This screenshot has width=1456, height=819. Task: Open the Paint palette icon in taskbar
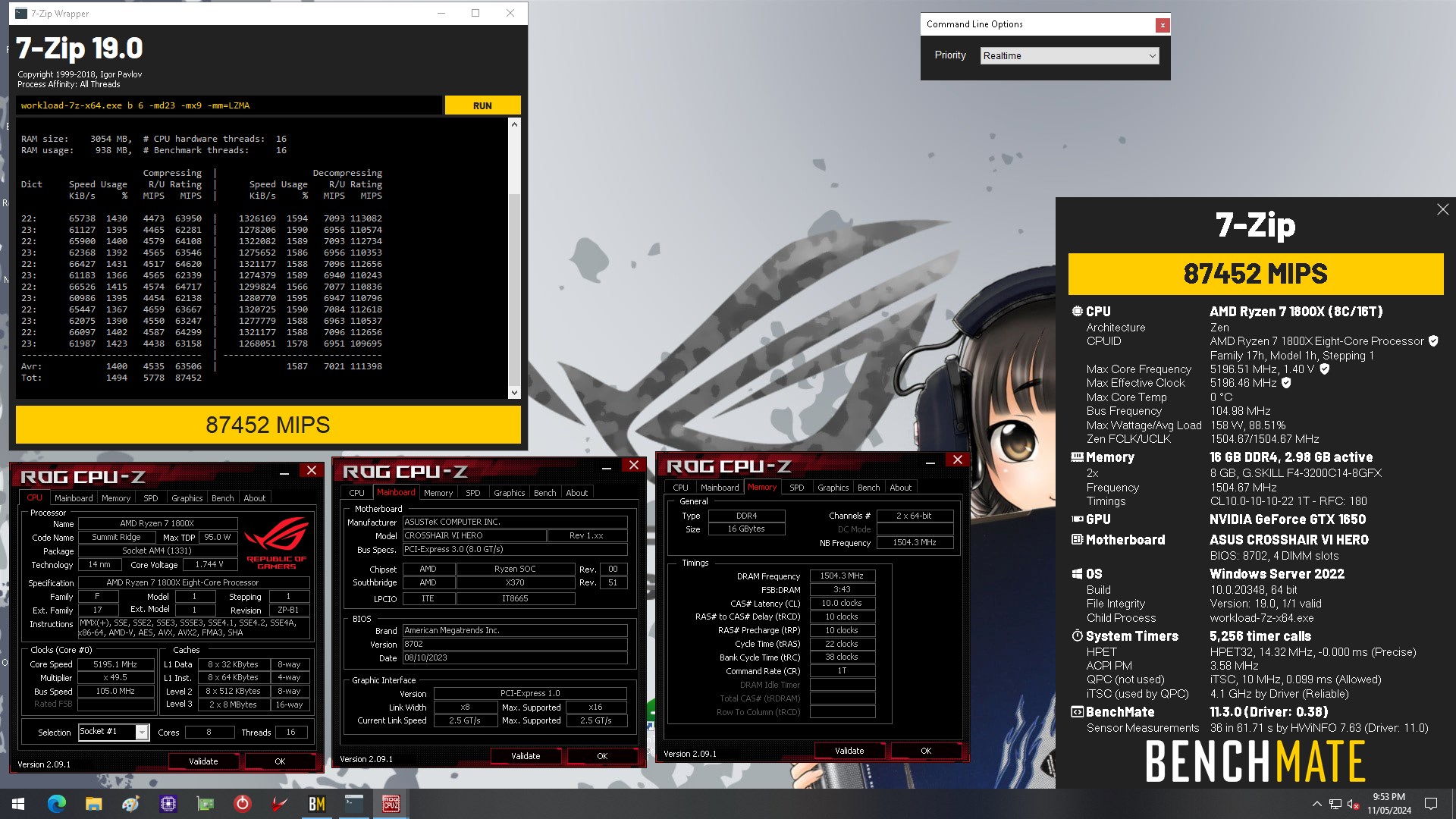(x=130, y=804)
